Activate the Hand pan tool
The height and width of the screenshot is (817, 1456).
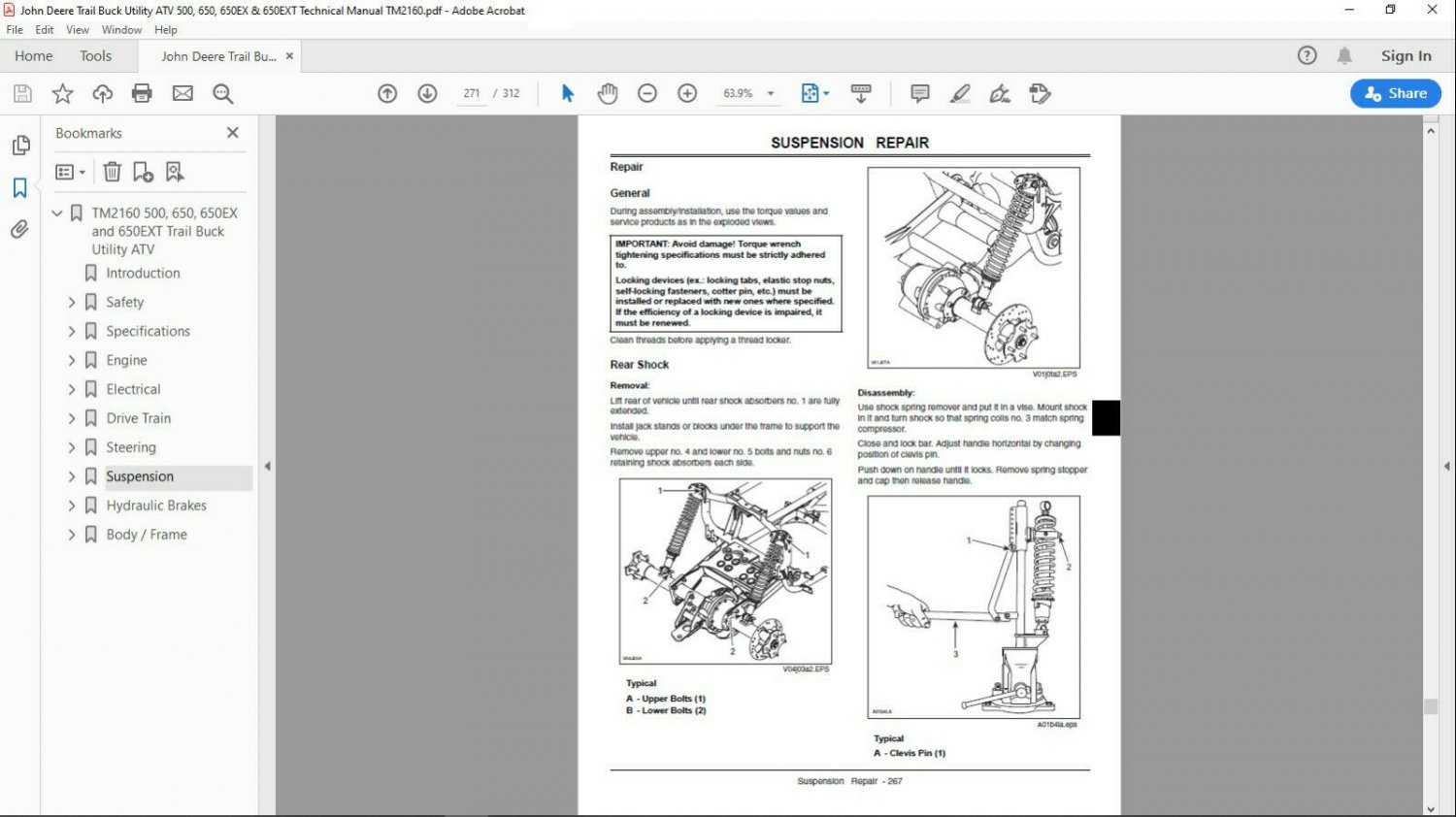point(608,94)
